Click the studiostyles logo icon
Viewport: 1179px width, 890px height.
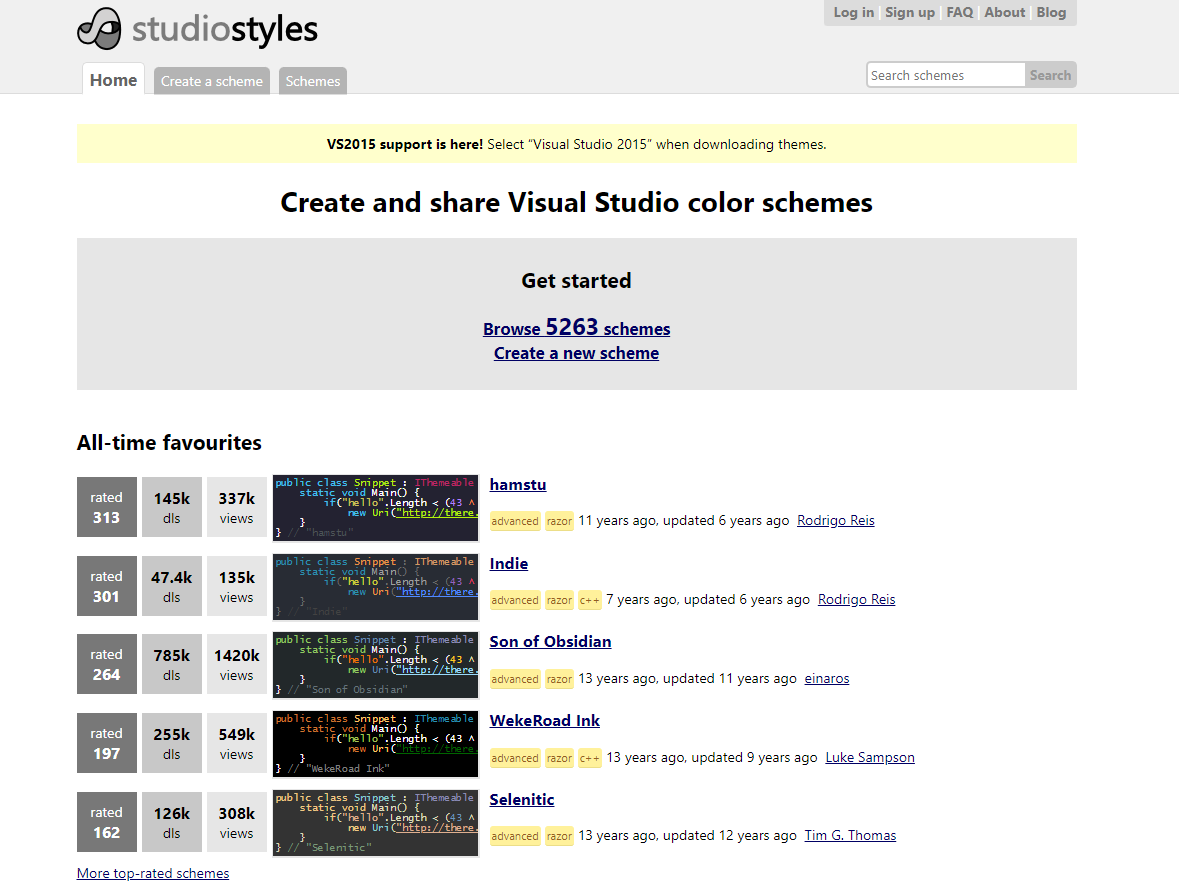[99, 29]
